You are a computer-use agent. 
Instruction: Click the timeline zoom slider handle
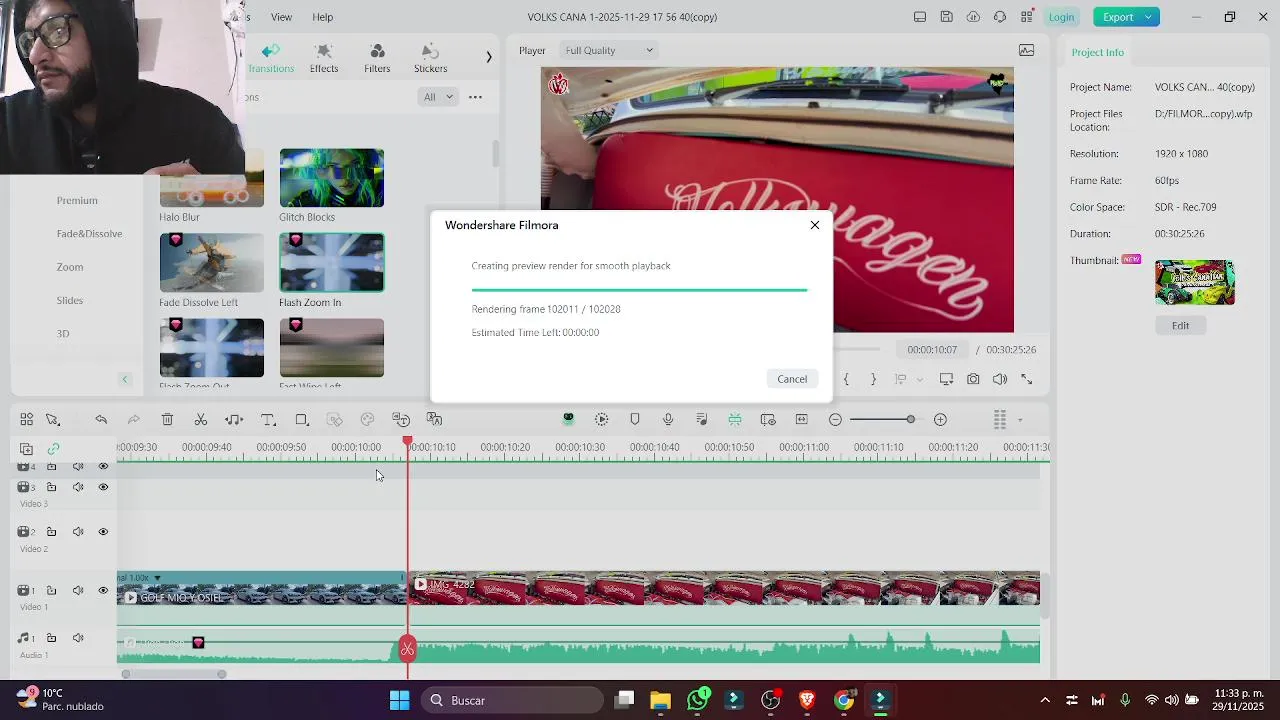click(910, 420)
